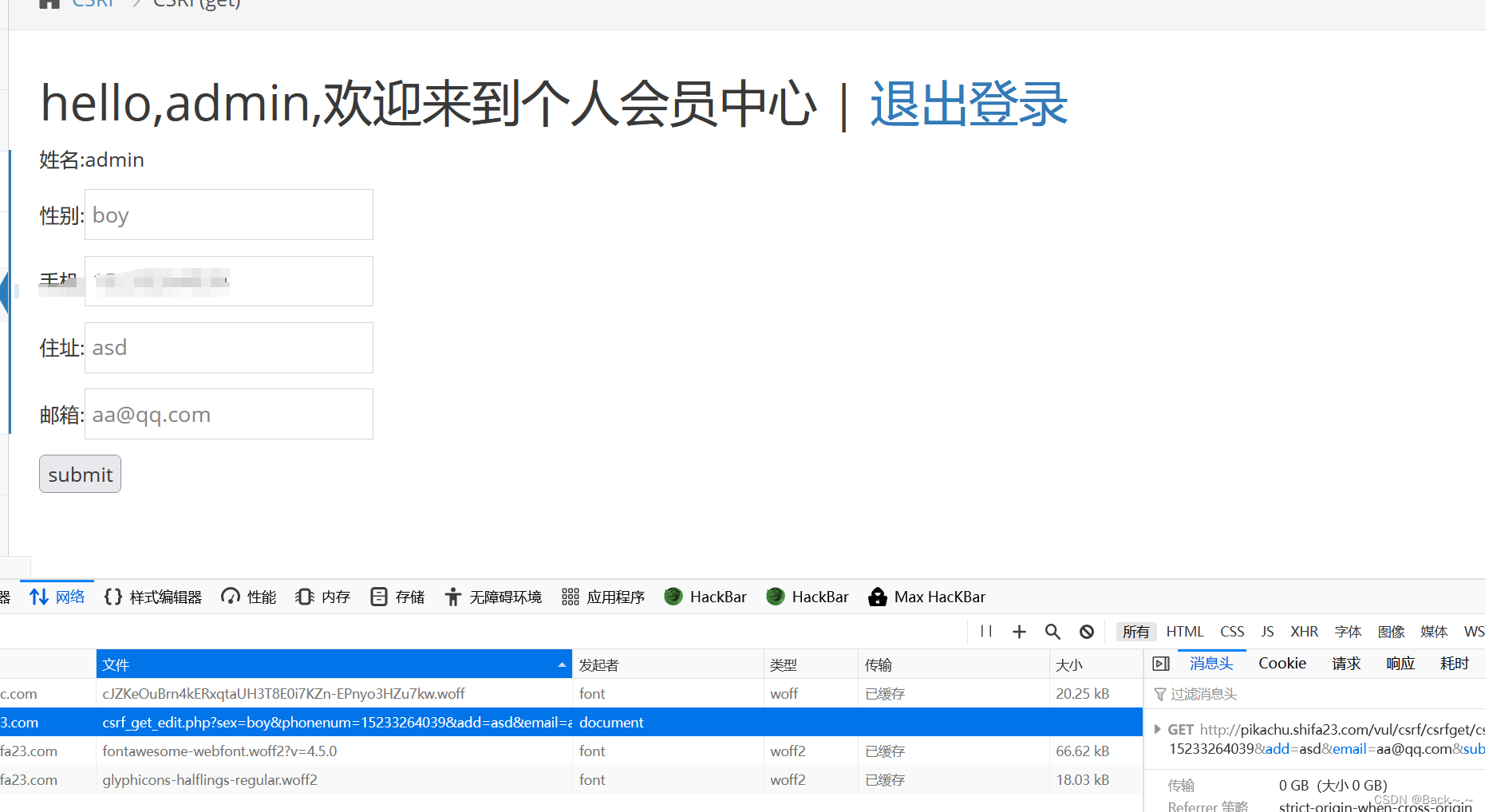This screenshot has width=1485, height=812.
Task: Sort by 类型 column header
Action: pyautogui.click(x=811, y=664)
